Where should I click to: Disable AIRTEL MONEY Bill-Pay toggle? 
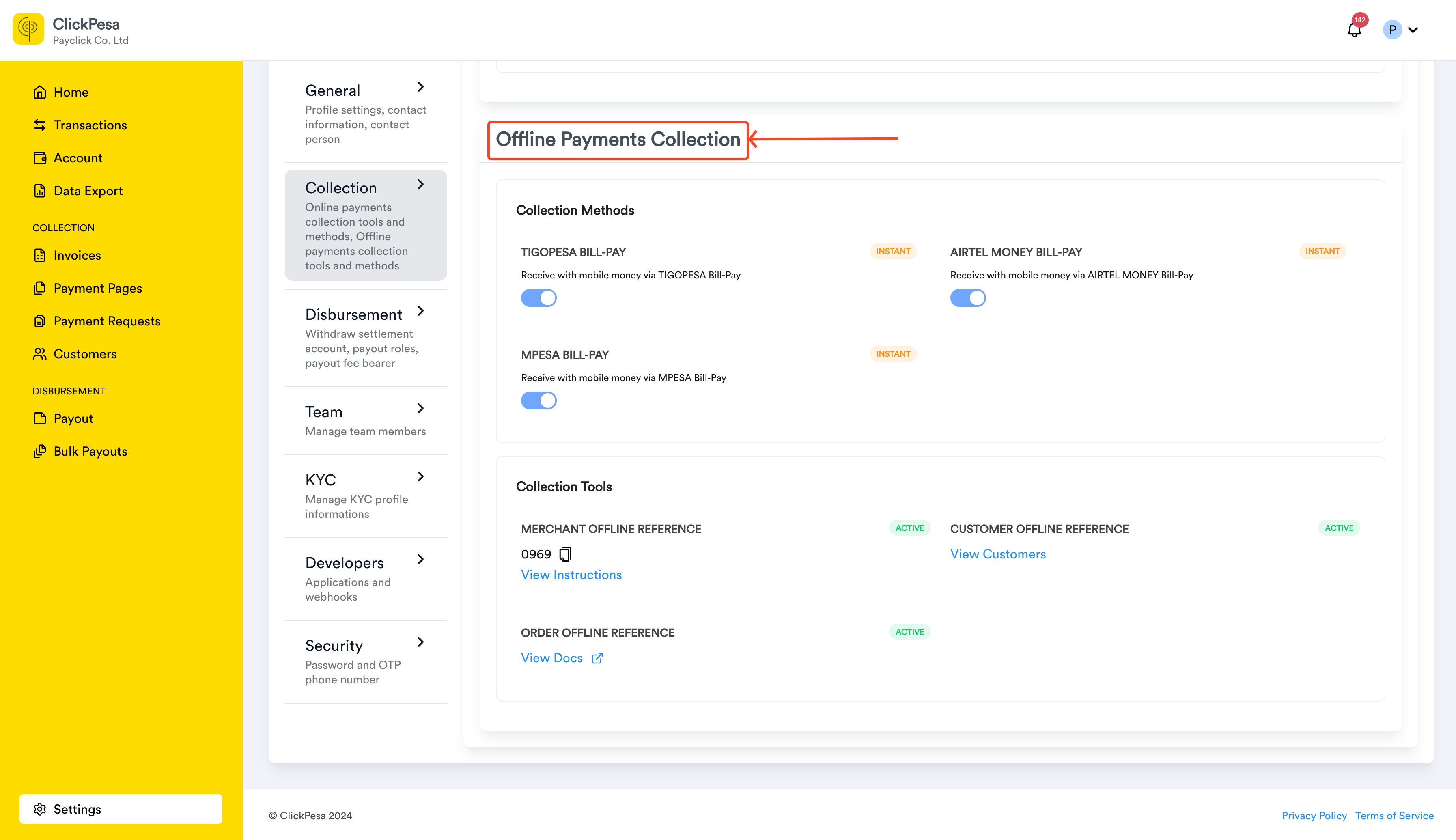[968, 298]
